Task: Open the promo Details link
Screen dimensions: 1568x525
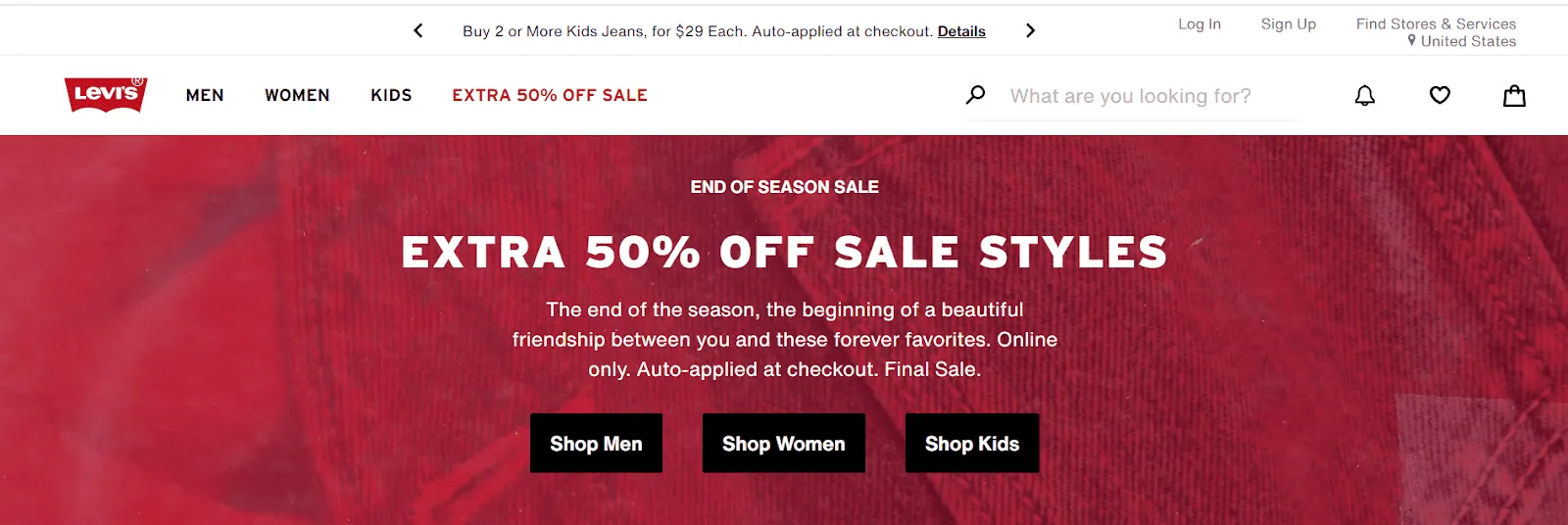Action: [x=961, y=31]
